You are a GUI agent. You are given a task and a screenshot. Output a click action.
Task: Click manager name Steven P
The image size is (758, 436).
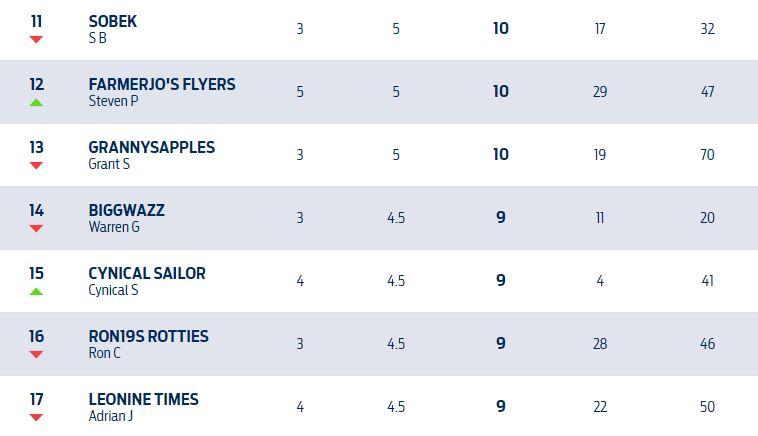[113, 101]
